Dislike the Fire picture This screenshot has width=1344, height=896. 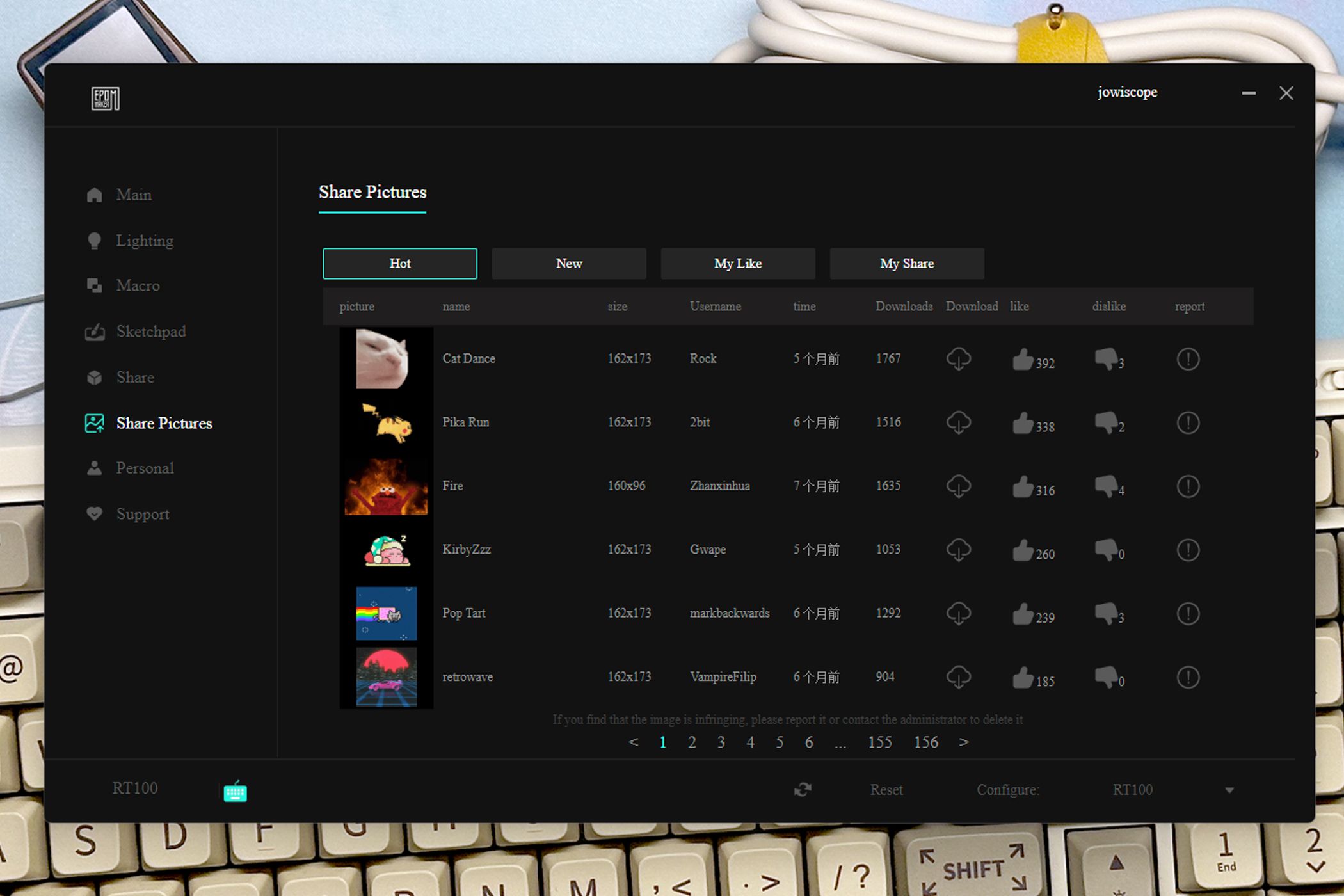(1105, 486)
